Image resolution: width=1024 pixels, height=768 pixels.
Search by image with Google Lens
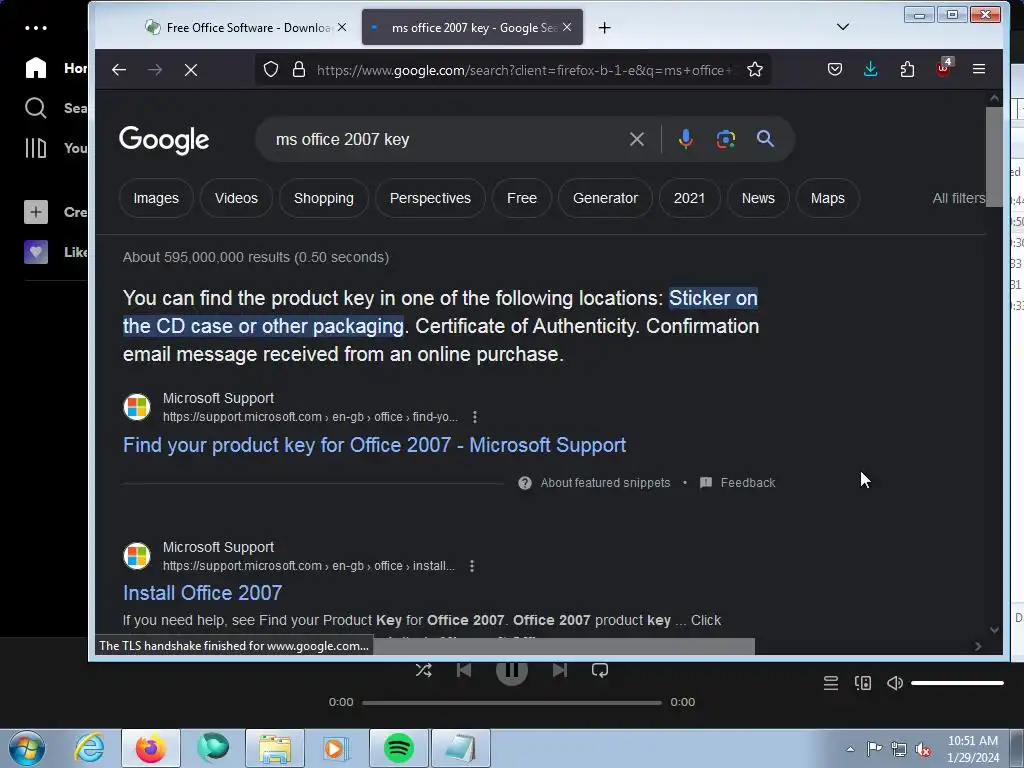tap(726, 139)
